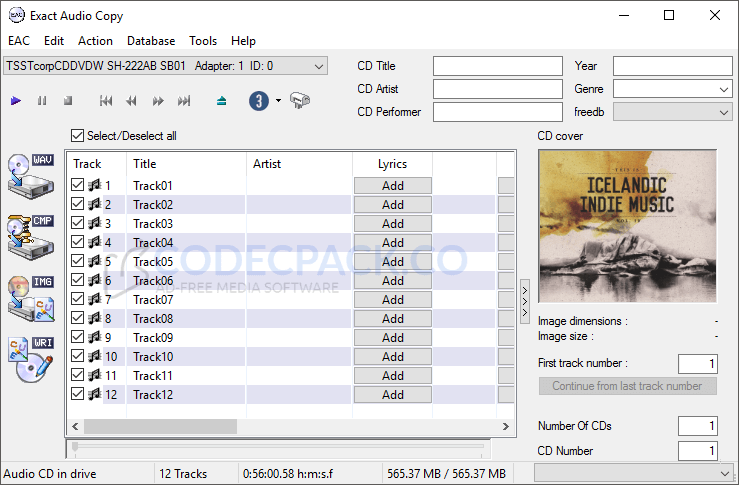Image resolution: width=739 pixels, height=485 pixels.
Task: Pause audio playback
Action: coord(42,101)
